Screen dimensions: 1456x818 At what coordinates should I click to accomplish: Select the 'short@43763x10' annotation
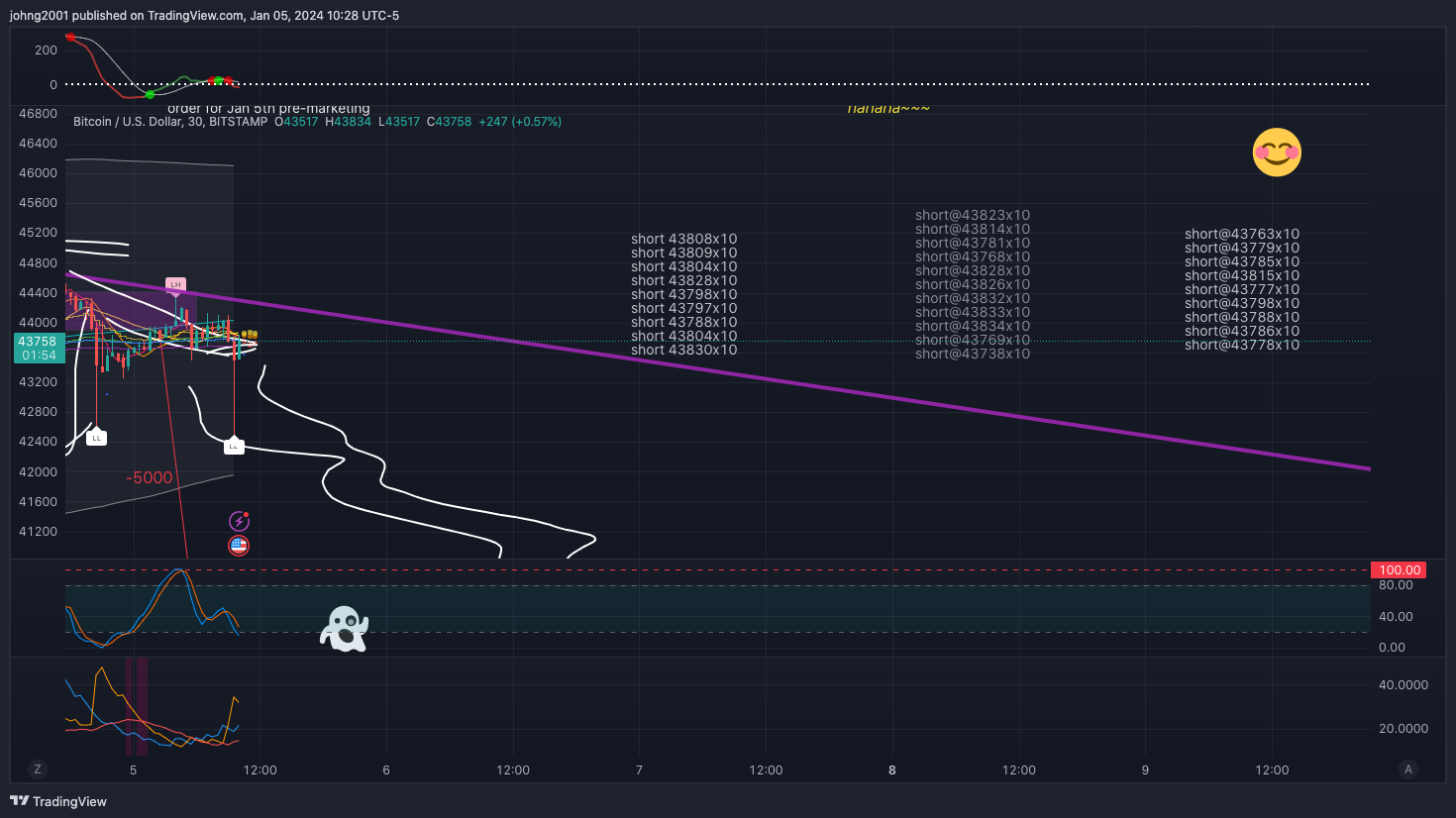coord(1242,234)
